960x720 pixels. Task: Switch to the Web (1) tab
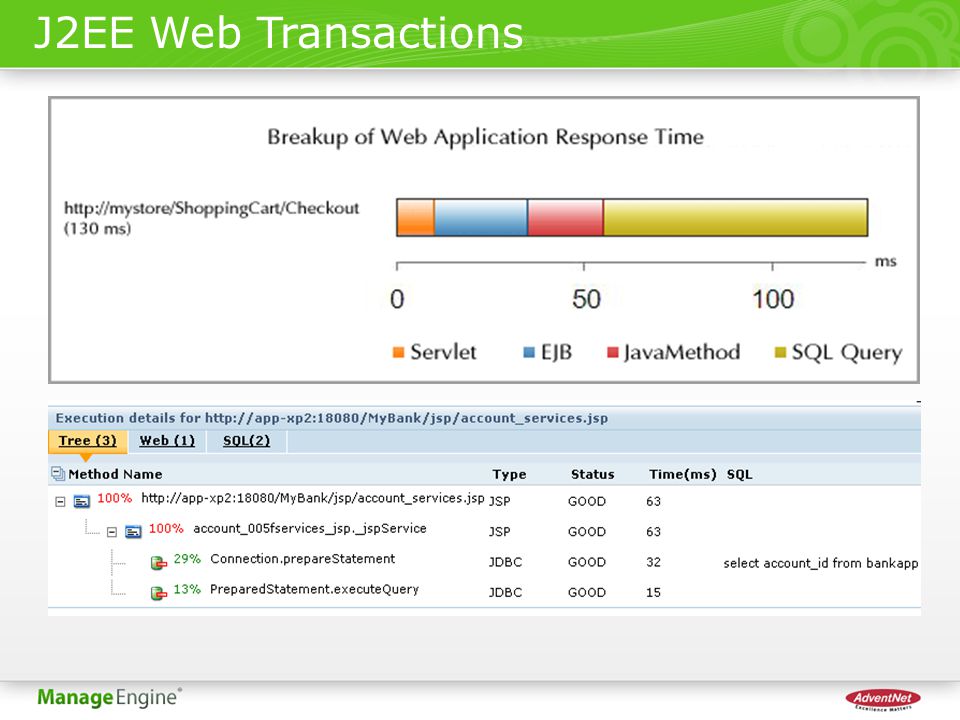[167, 441]
